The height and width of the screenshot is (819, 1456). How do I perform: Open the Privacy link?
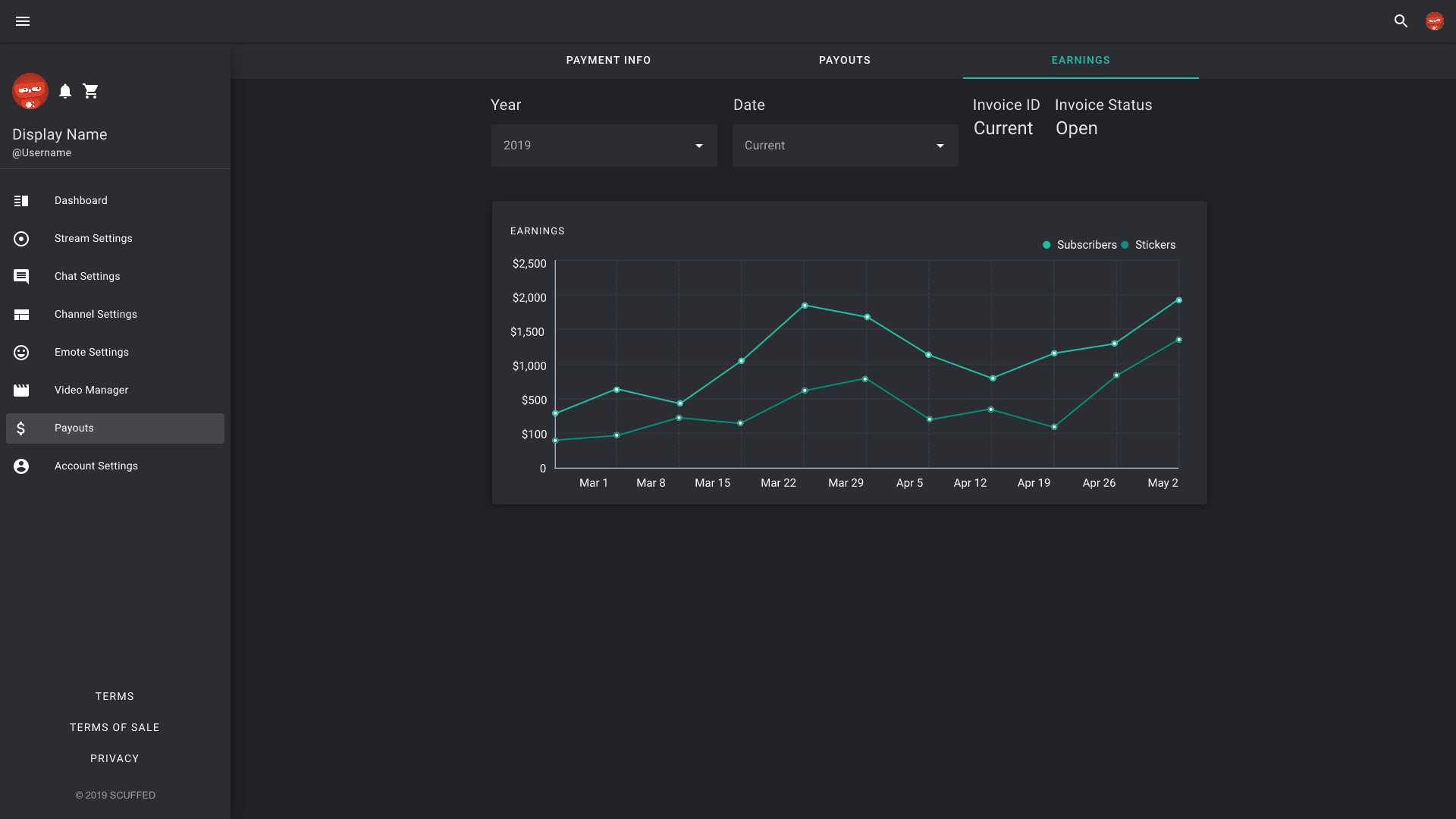click(x=115, y=758)
